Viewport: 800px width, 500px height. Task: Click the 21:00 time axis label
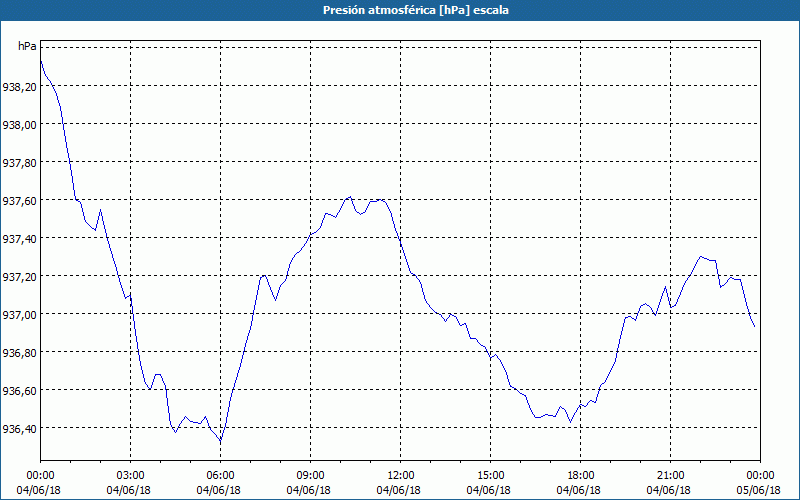click(670, 476)
